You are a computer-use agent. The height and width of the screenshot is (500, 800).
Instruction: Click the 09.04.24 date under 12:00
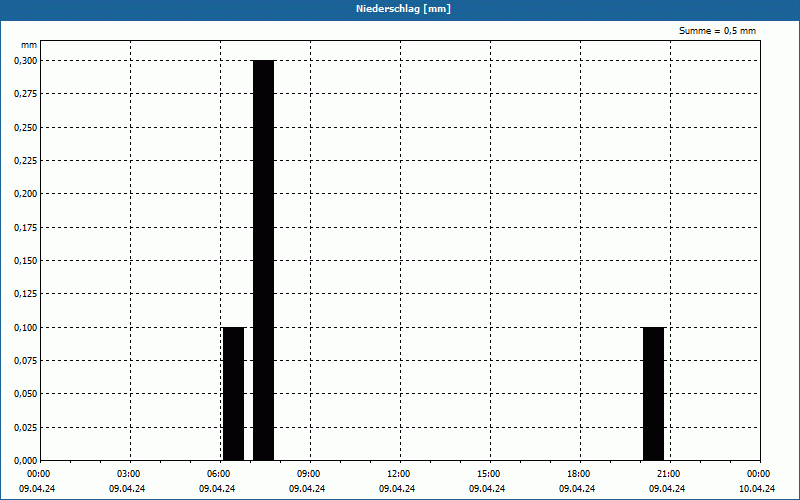click(x=397, y=489)
